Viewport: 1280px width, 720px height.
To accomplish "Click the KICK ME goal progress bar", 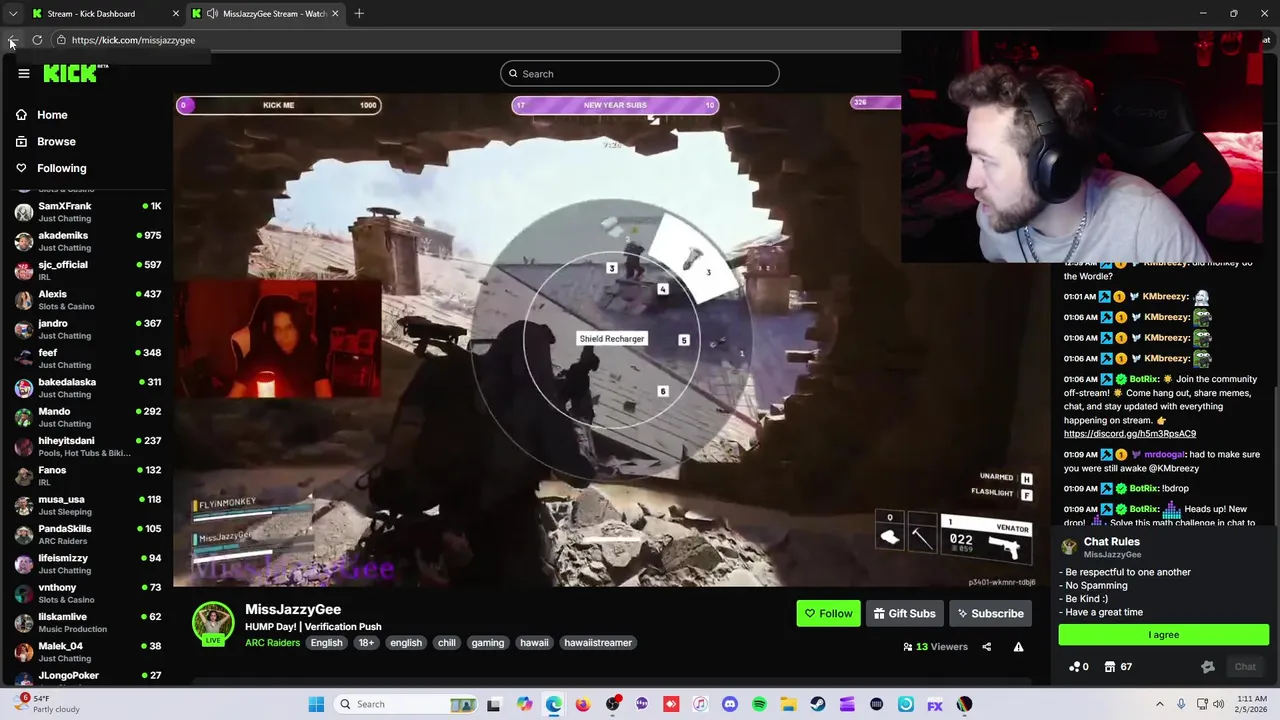I will 278,105.
